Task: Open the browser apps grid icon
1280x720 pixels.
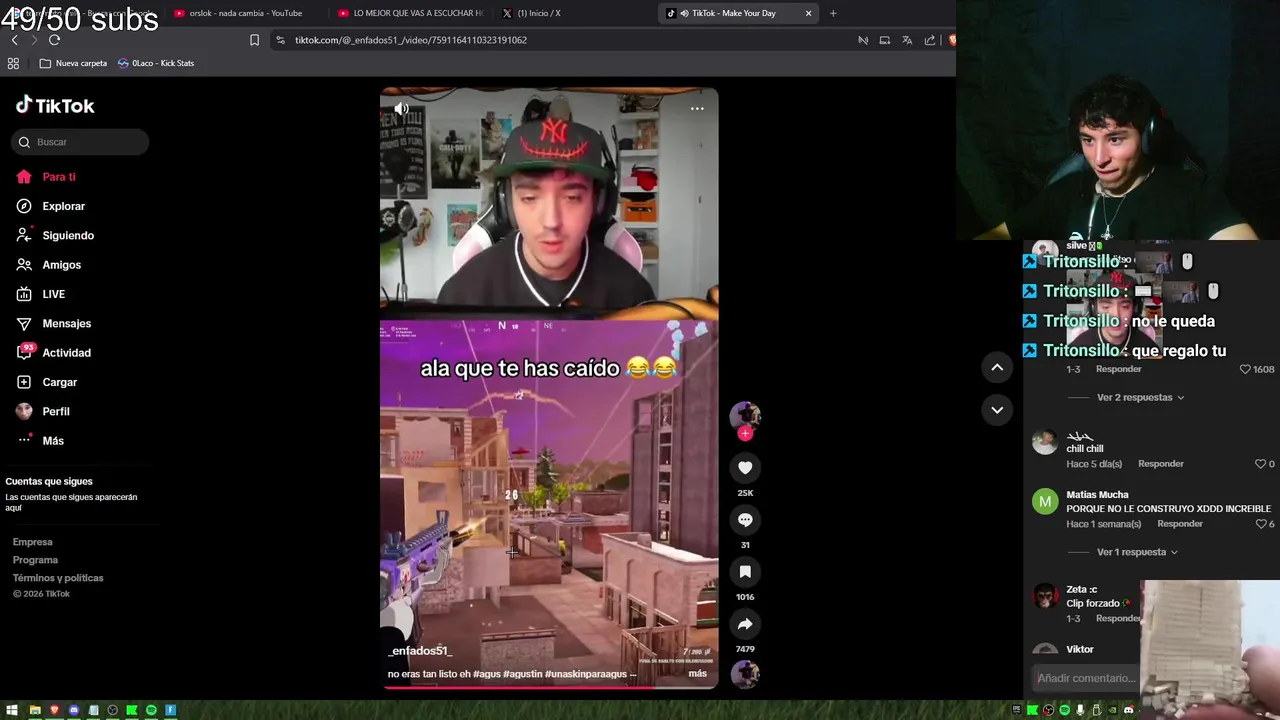Action: point(13,63)
